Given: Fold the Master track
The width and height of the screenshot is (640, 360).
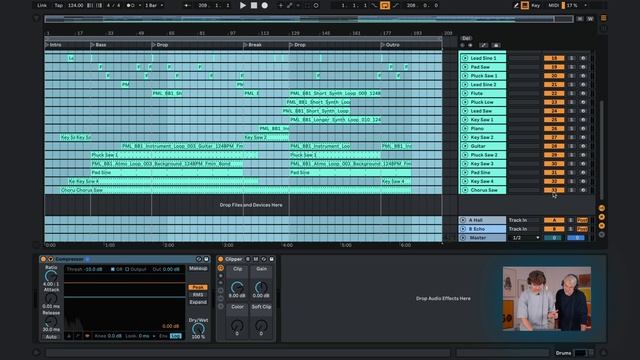Looking at the screenshot, I should tap(463, 238).
